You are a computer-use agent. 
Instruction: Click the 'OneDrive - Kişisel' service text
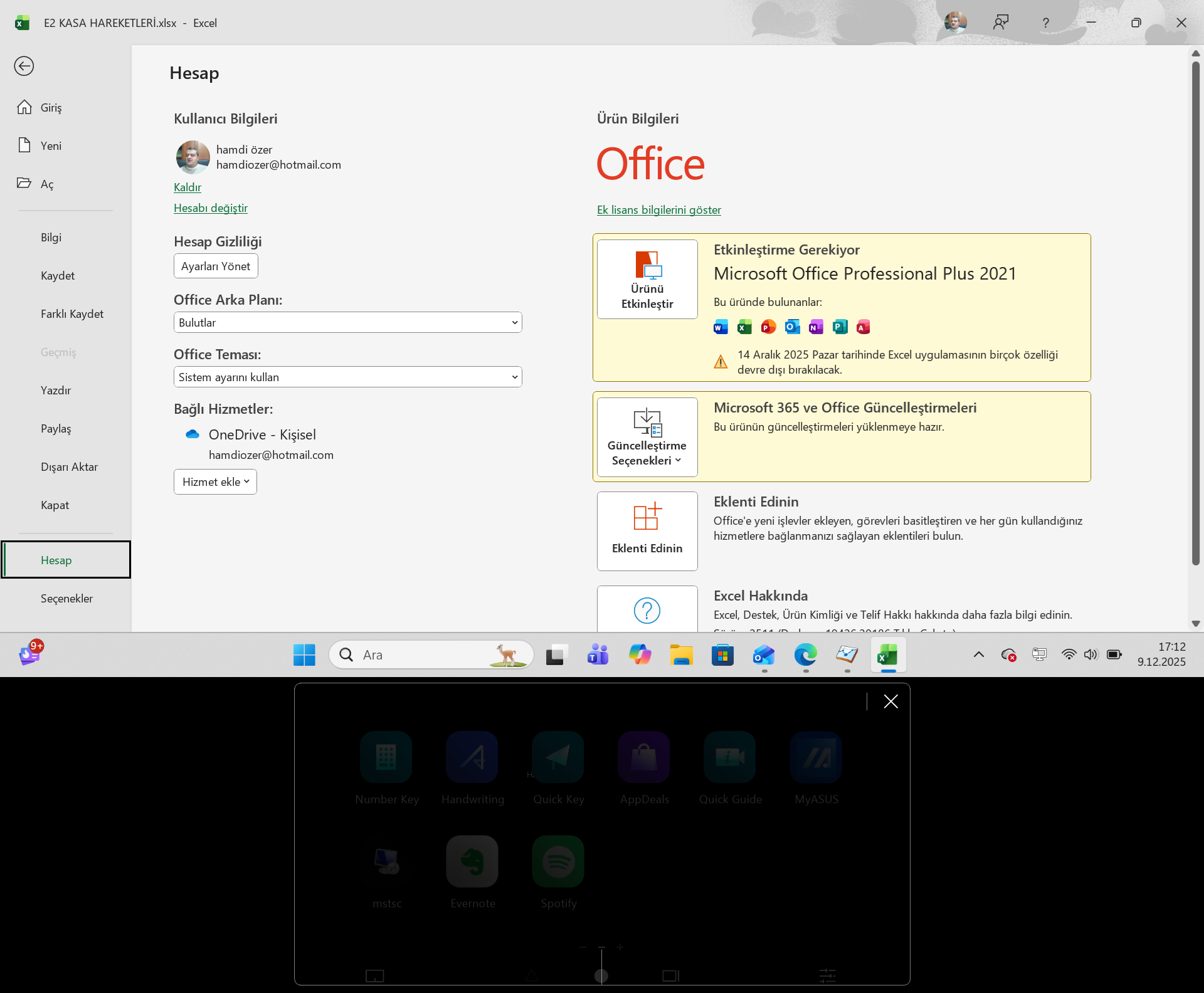262,434
